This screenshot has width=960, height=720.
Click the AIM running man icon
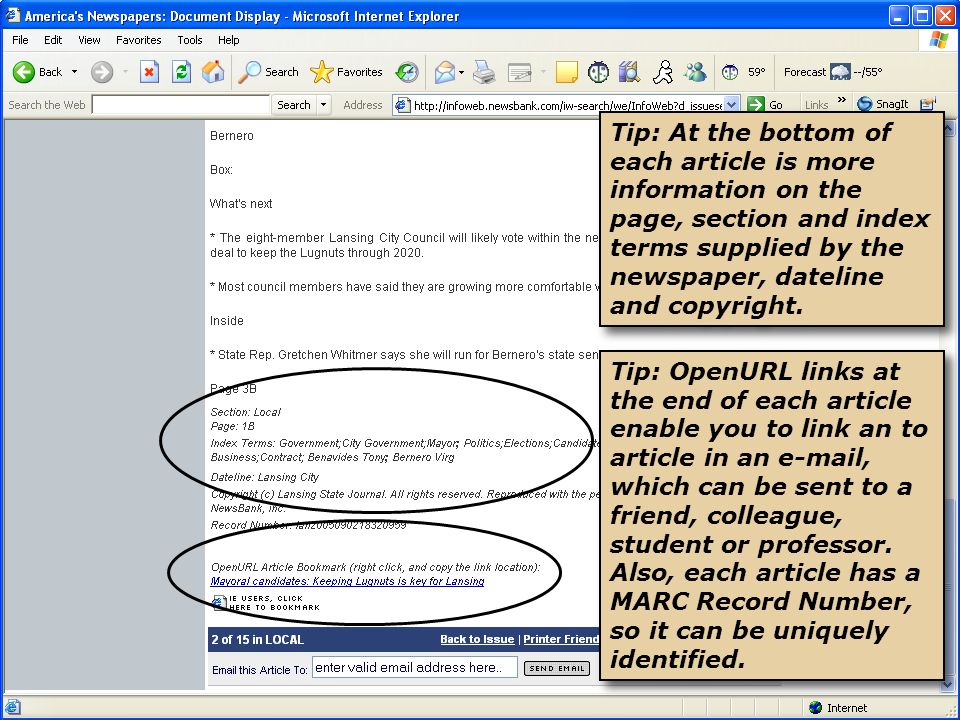point(663,72)
